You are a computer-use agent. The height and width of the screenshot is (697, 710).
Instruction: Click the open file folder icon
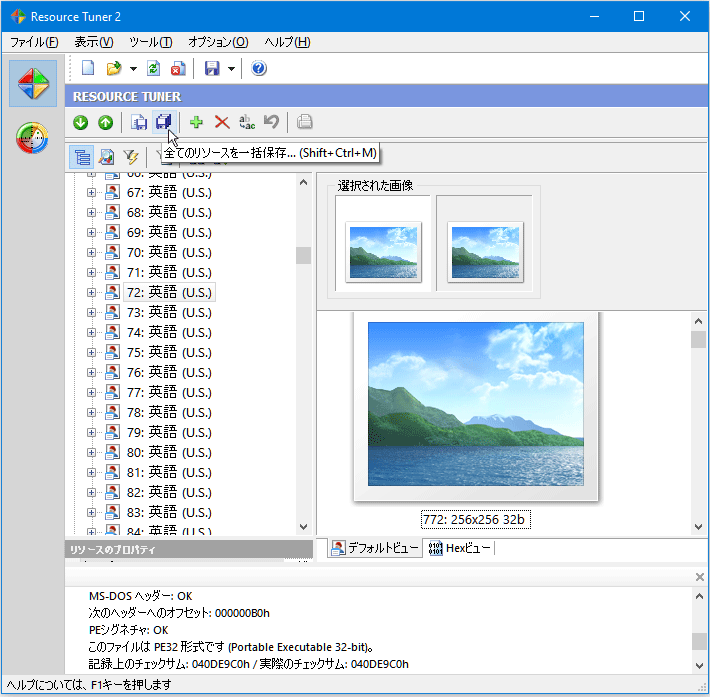click(x=113, y=68)
